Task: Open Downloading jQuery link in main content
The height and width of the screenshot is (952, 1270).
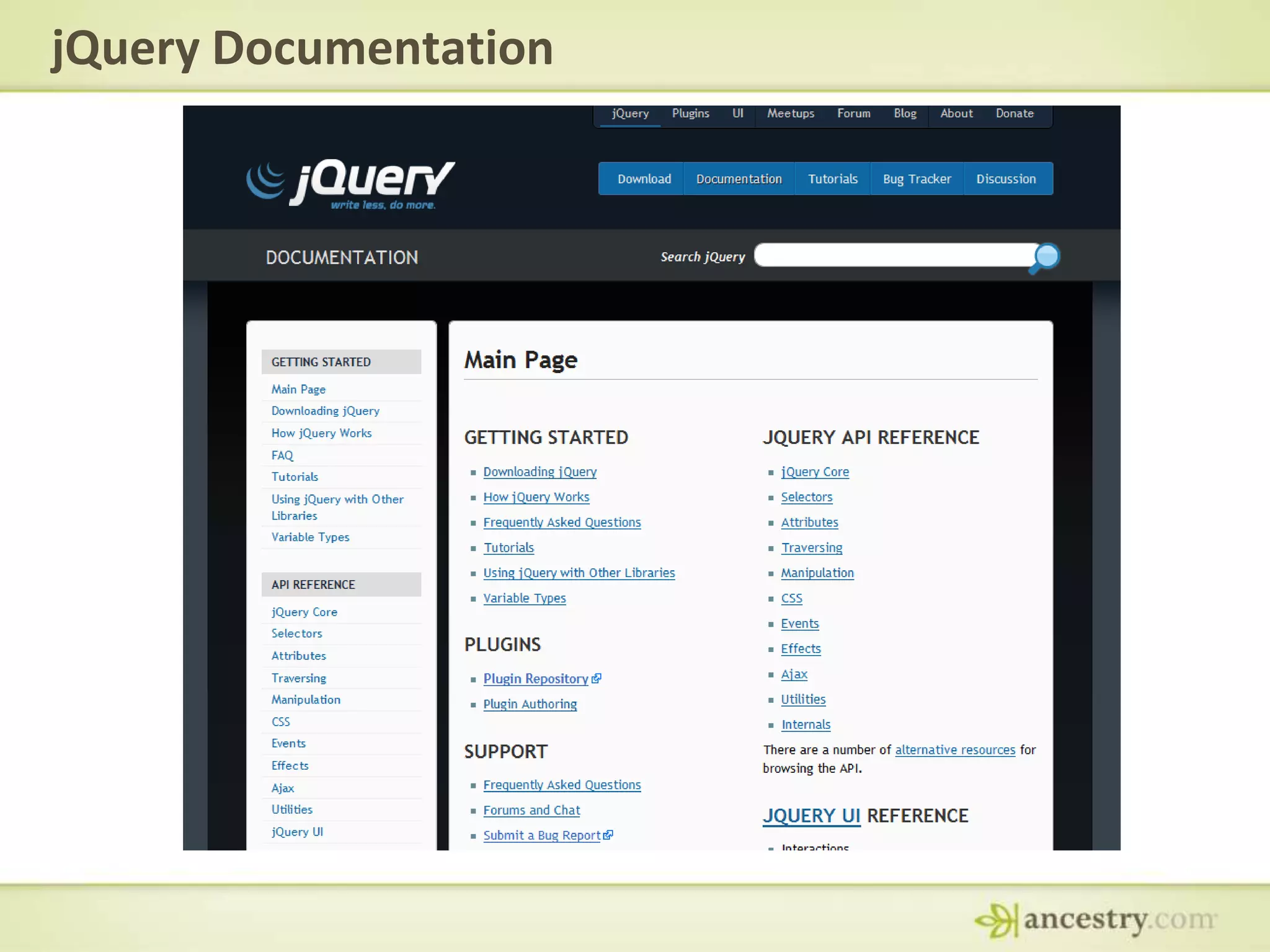Action: tap(540, 472)
